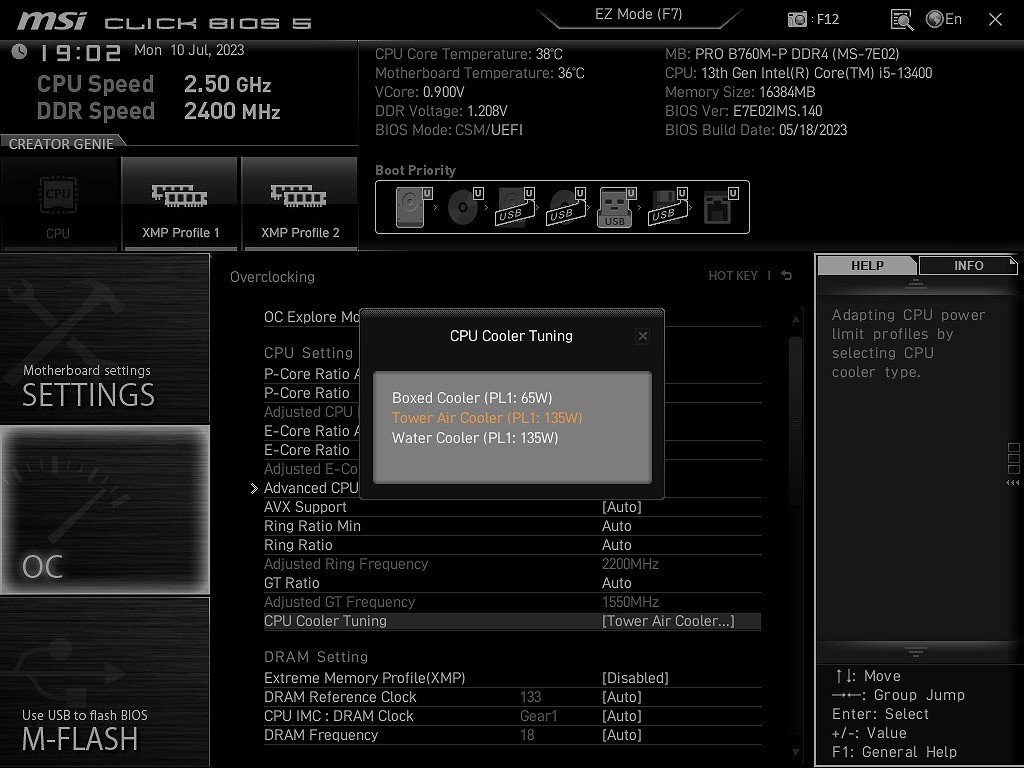Select the network boot device icon

[x=720, y=207]
